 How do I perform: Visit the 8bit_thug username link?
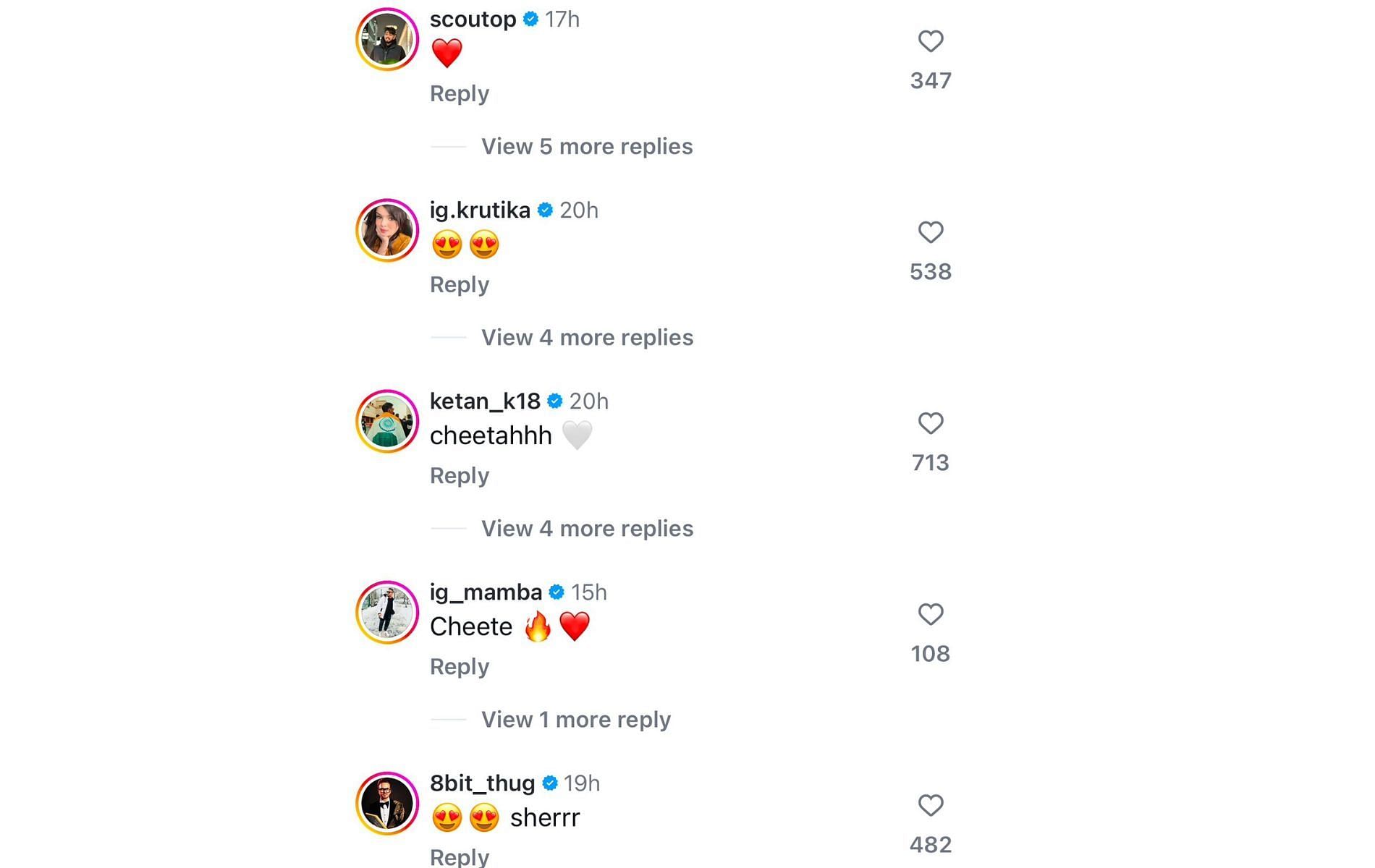[482, 783]
